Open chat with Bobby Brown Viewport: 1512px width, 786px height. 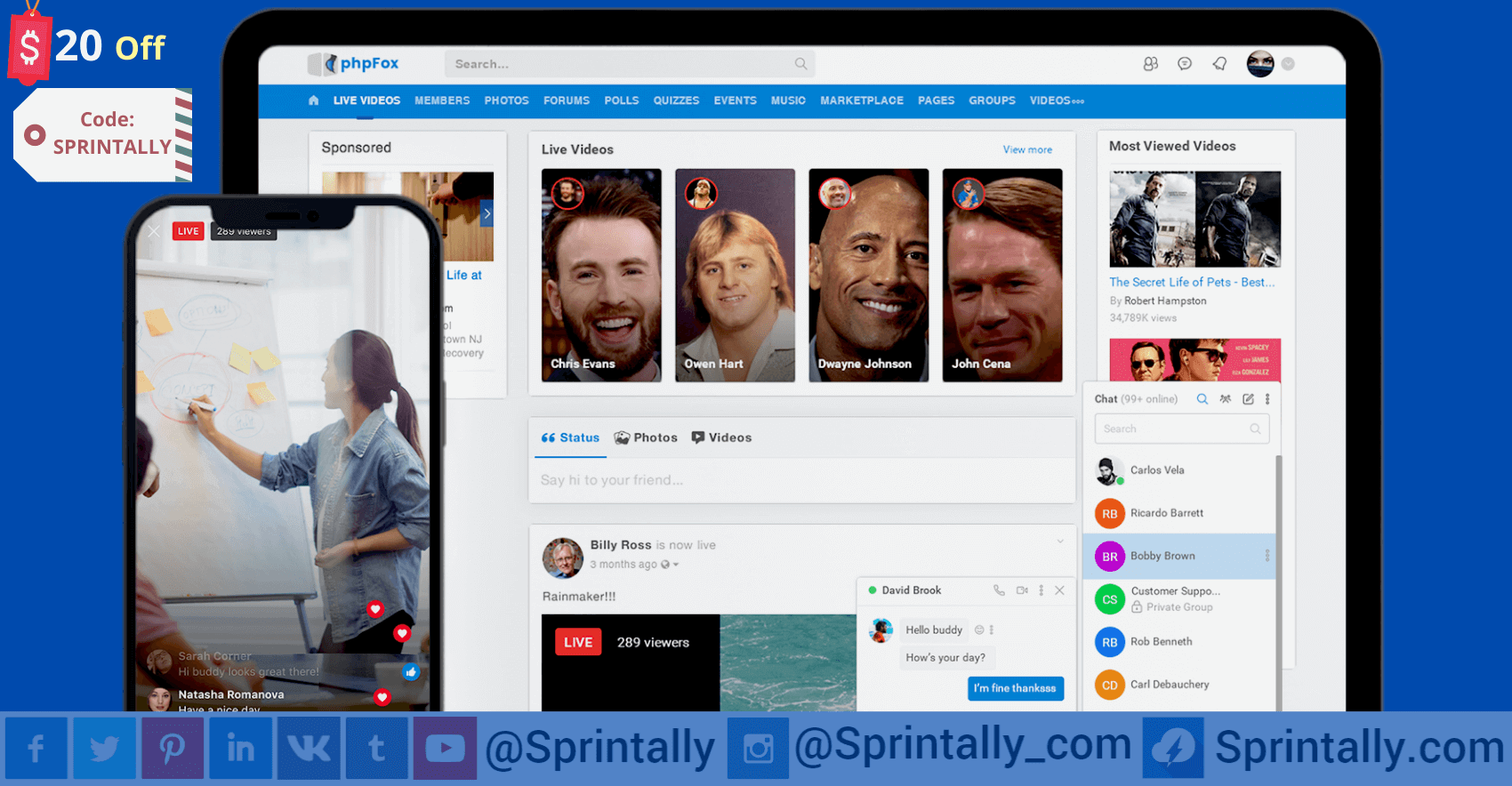[x=1179, y=556]
